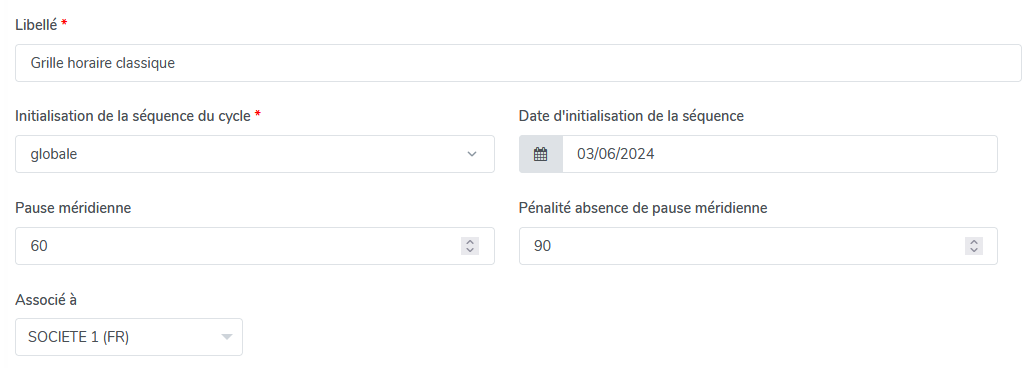Decrease the Pause méridienne value with down arrow
The width and height of the screenshot is (1036, 368).
pos(470,250)
